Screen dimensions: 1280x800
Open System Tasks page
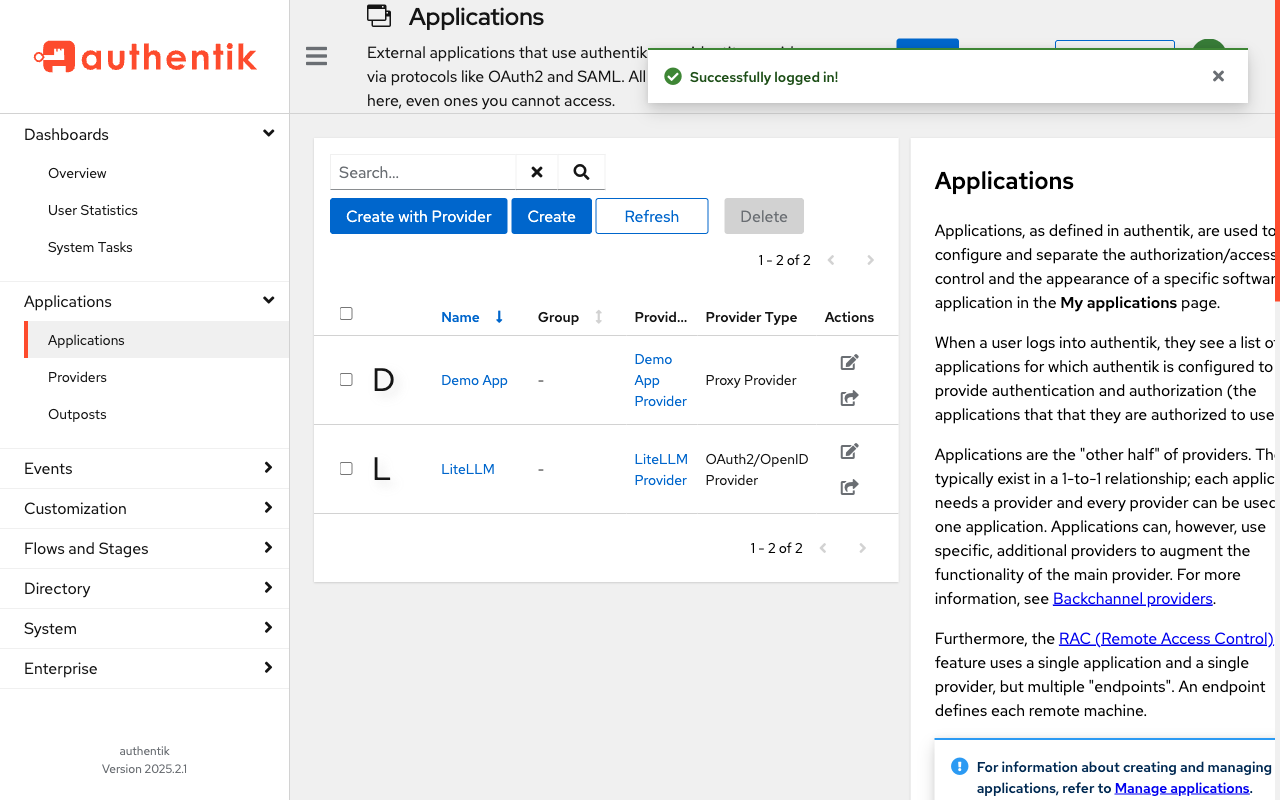point(90,247)
